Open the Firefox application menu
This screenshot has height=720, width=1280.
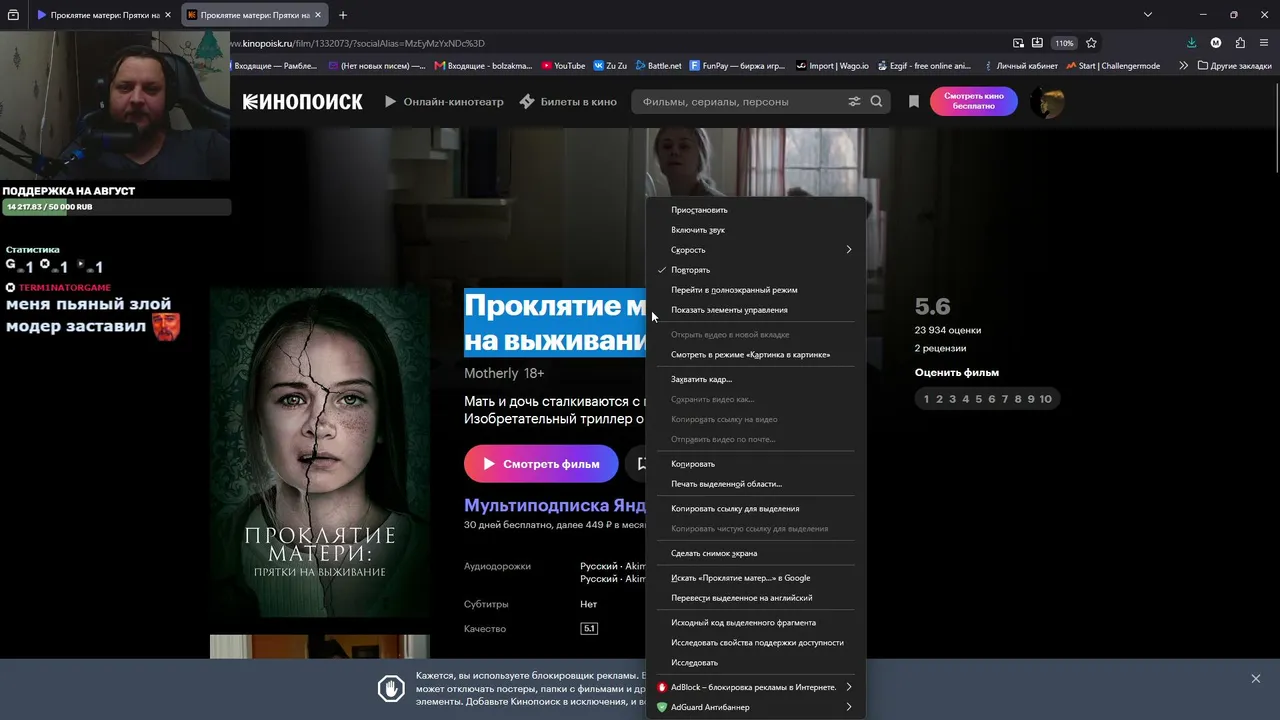point(1265,43)
